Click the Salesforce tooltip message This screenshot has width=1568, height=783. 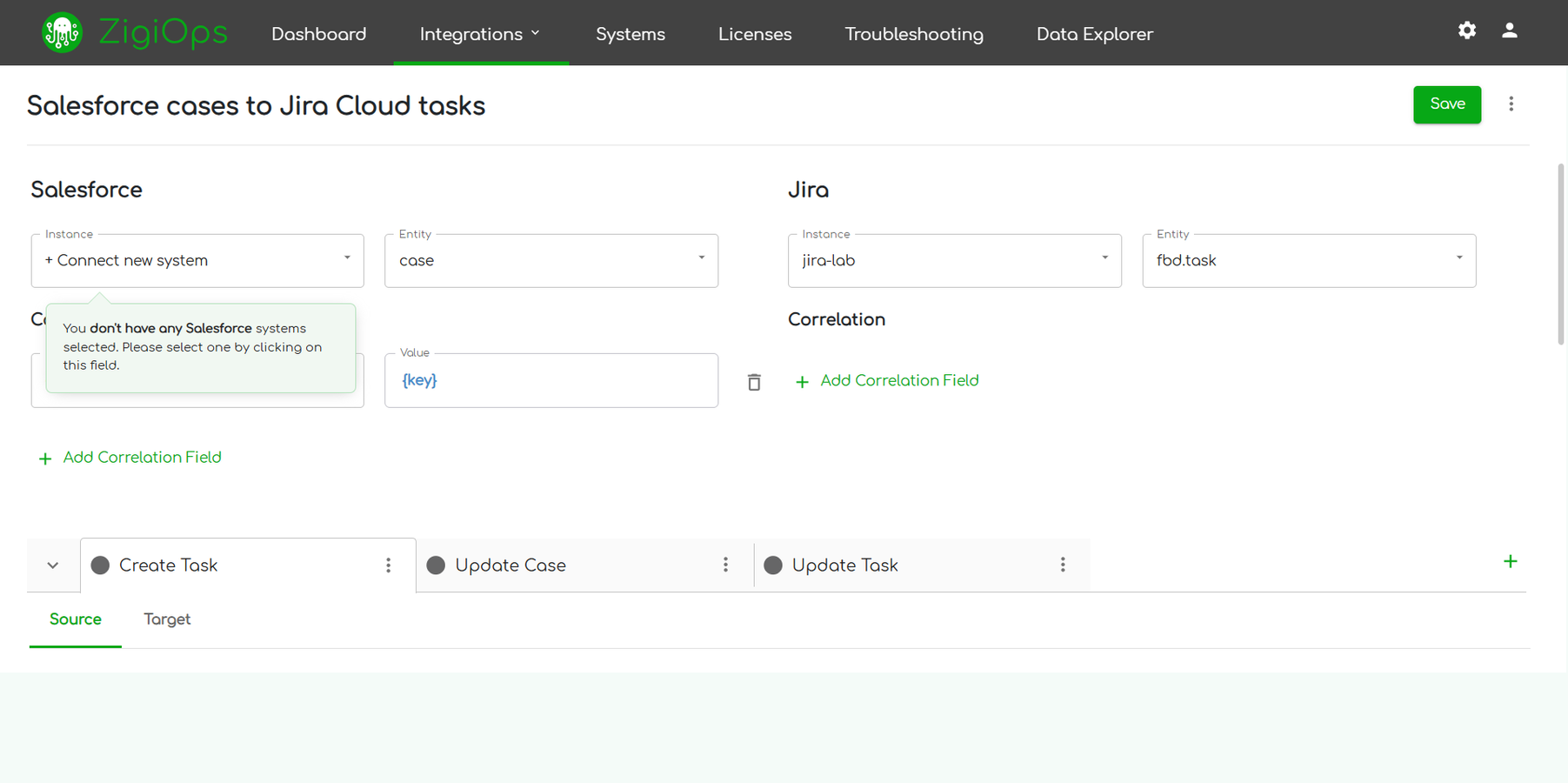click(201, 347)
